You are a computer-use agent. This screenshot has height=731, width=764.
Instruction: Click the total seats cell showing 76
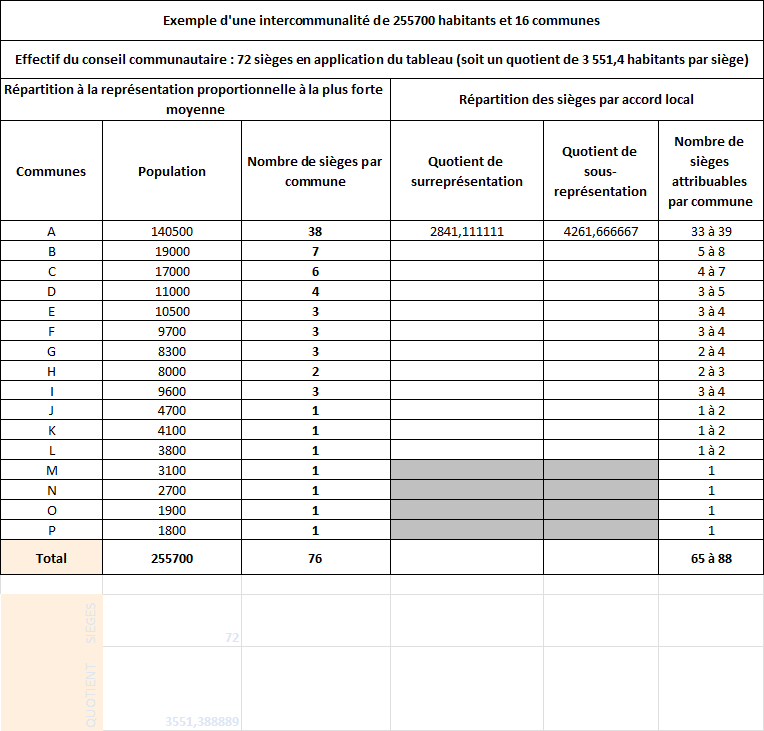tap(315, 558)
